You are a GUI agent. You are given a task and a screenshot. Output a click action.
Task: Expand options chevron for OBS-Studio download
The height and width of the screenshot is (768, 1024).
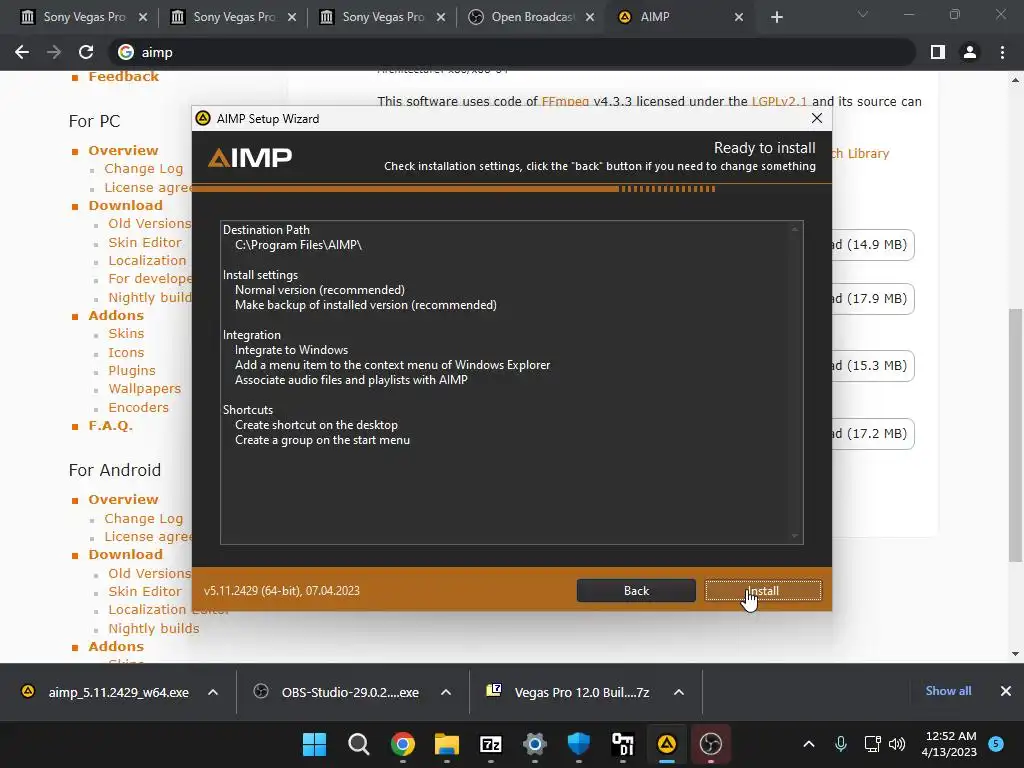(x=446, y=692)
